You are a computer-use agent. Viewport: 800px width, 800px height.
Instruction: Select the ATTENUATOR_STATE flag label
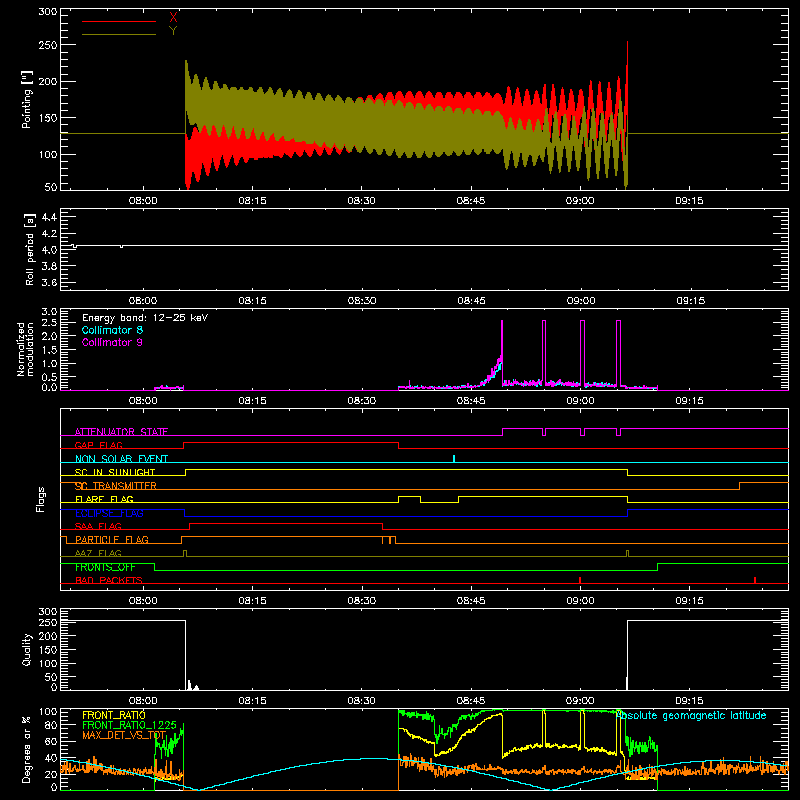[x=121, y=432]
